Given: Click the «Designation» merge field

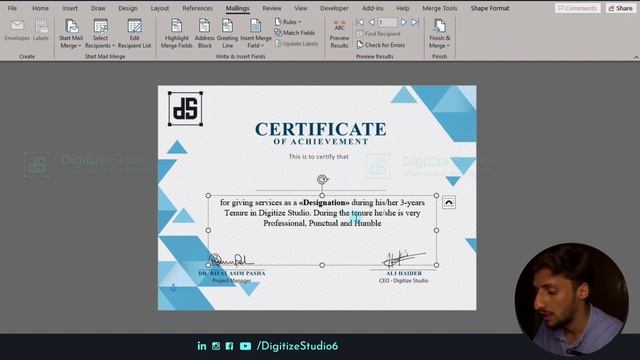Looking at the screenshot, I should [324, 202].
